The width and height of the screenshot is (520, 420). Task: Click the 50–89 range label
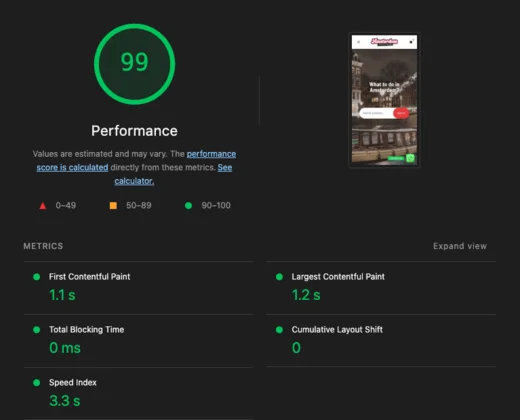click(139, 205)
